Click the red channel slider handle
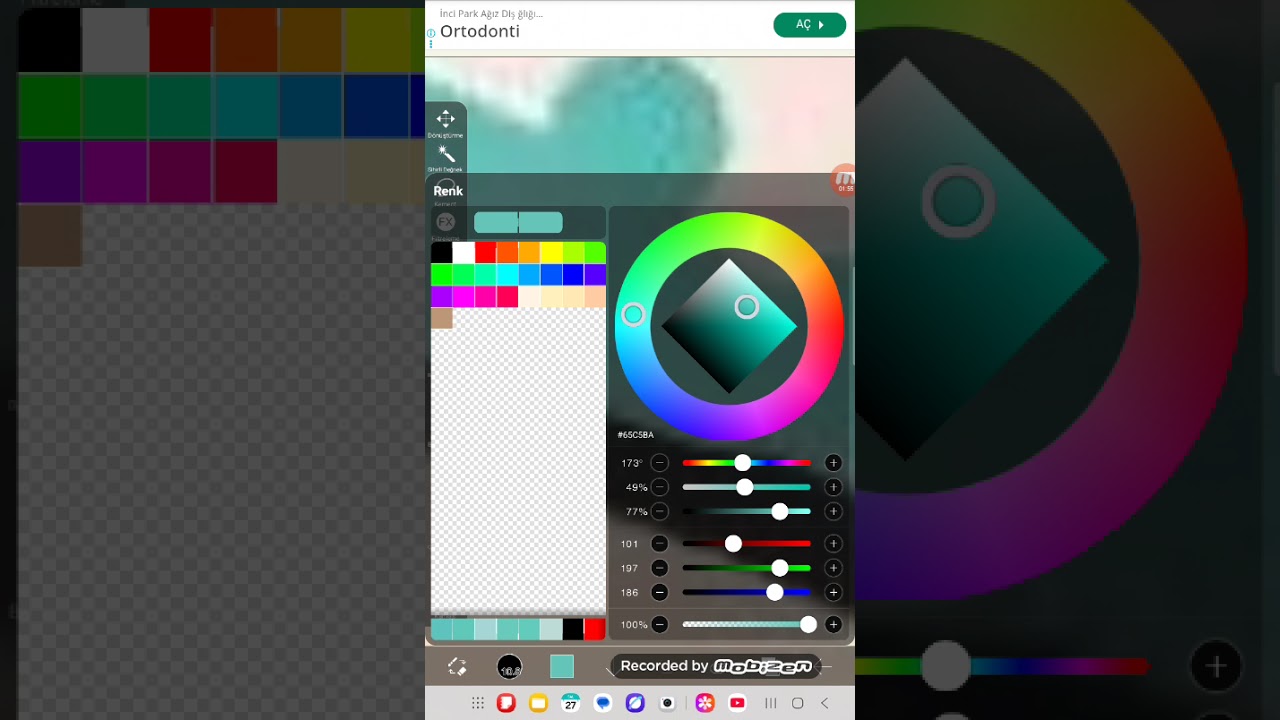This screenshot has height=720, width=1280. (x=733, y=544)
